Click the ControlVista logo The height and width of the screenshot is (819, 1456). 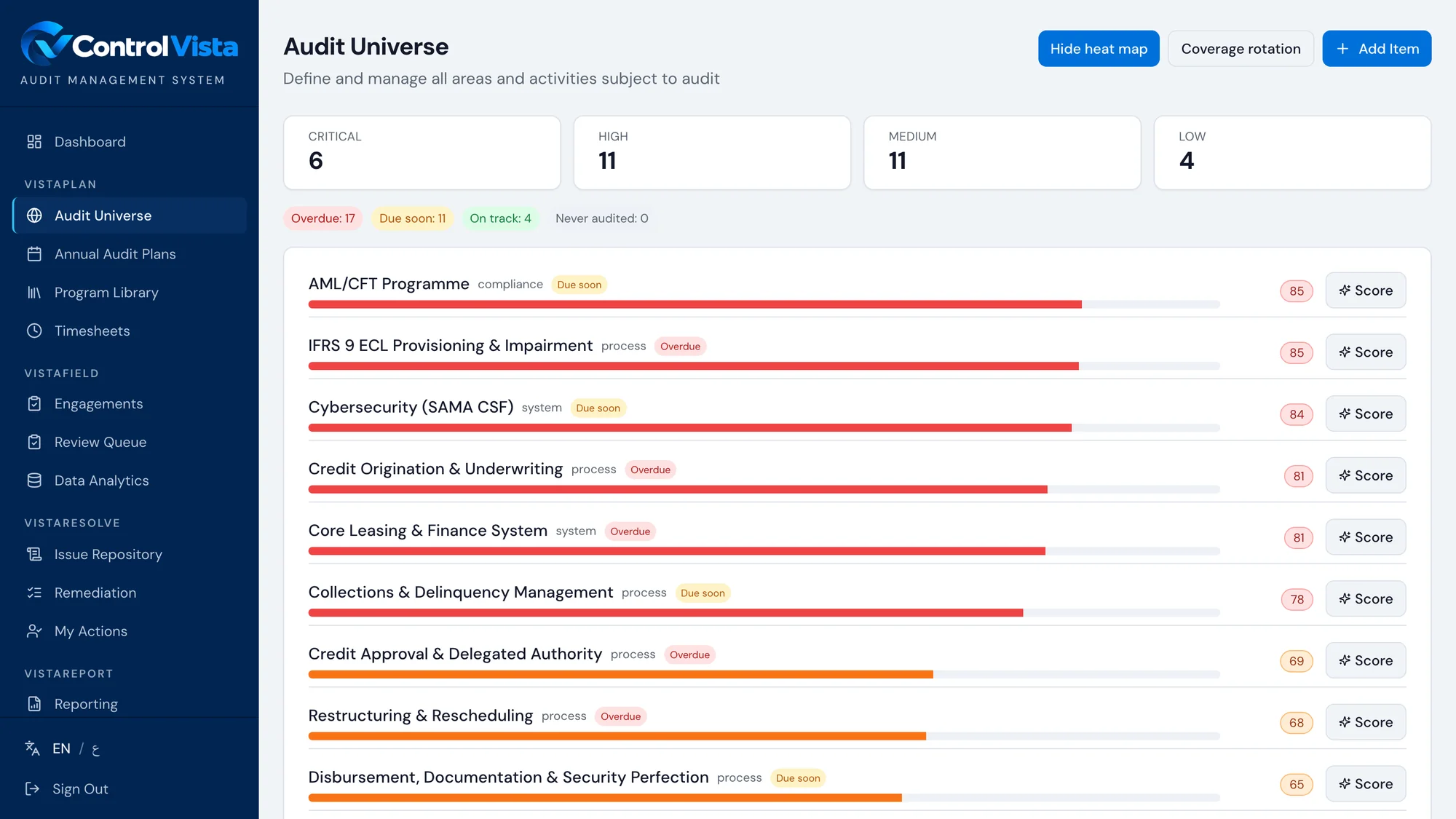pyautogui.click(x=129, y=45)
